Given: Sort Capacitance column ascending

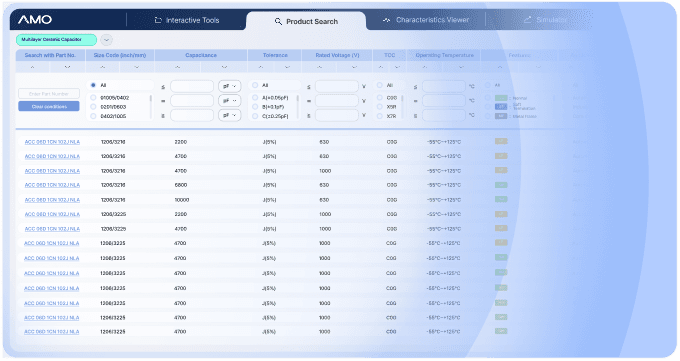Looking at the screenshot, I should pyautogui.click(x=178, y=67).
